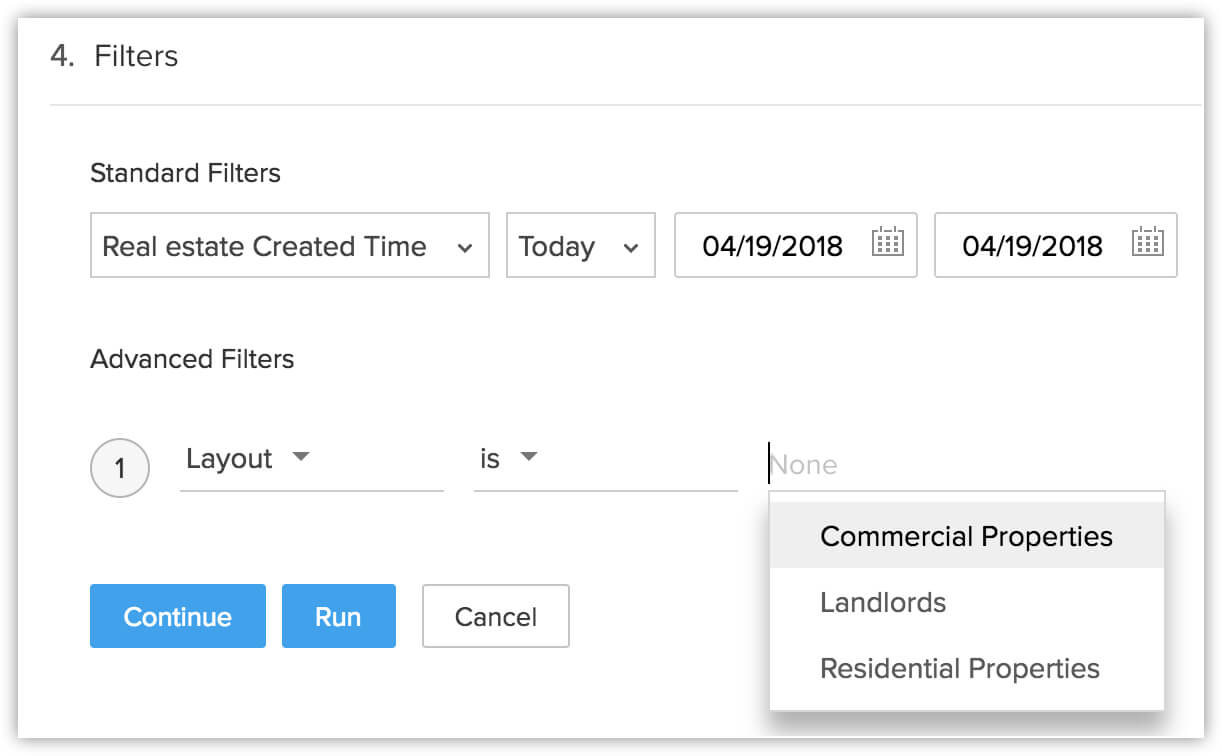Edit the first 04/19/2018 date field
Image resolution: width=1222 pixels, height=756 pixels.
(x=772, y=246)
